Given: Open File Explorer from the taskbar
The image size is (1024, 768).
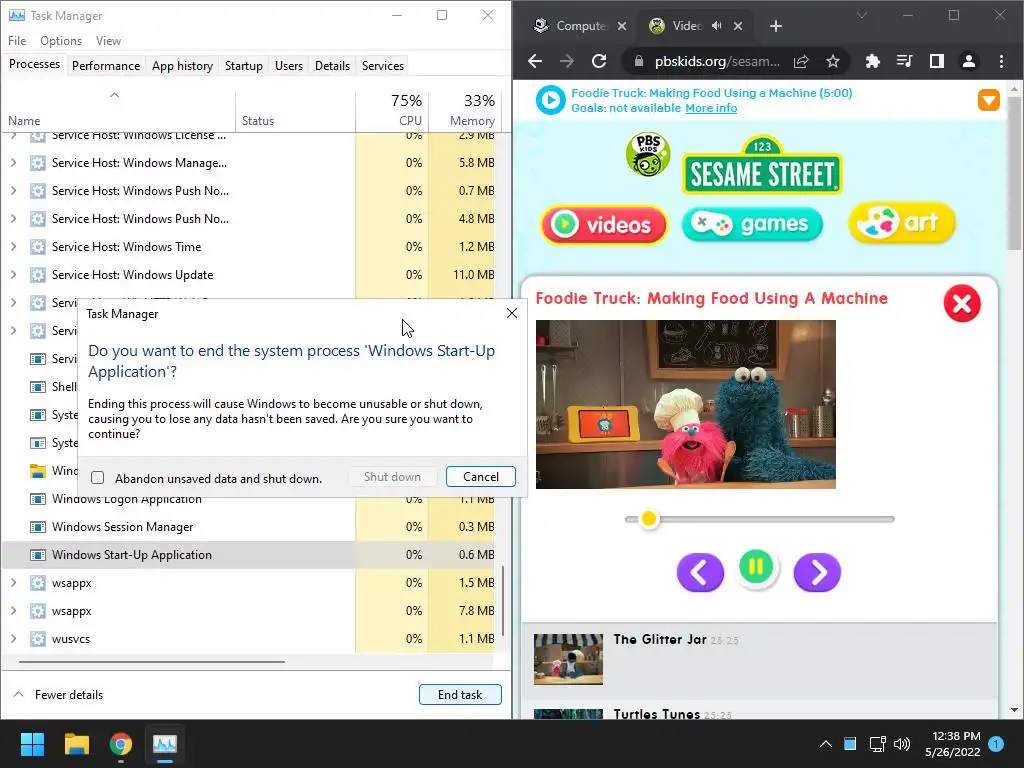Looking at the screenshot, I should [x=76, y=744].
